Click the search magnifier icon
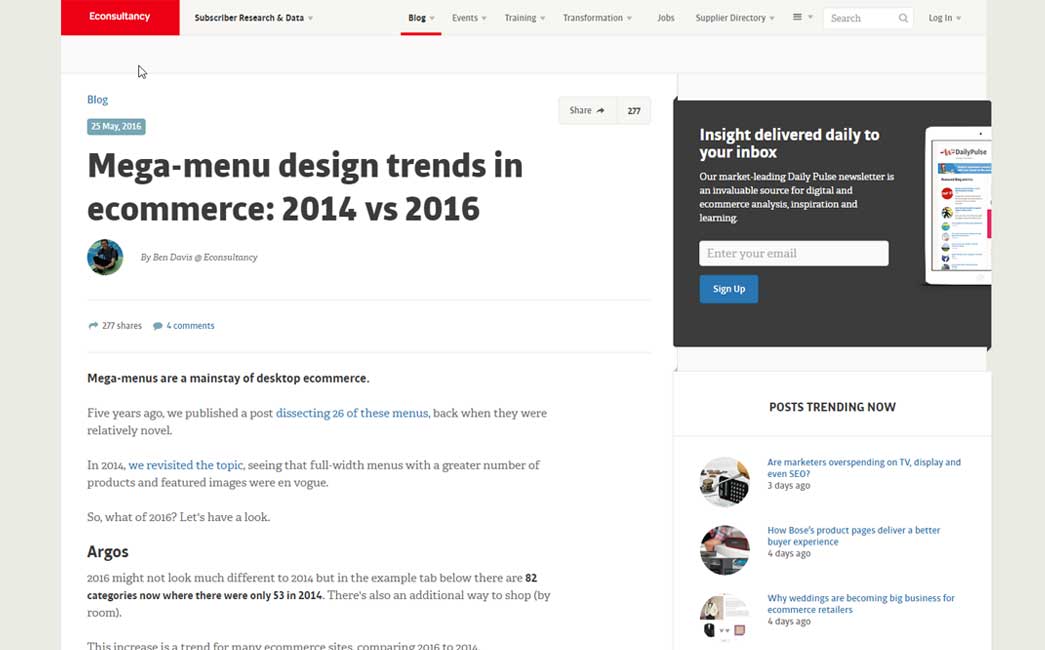The image size is (1045, 650). pyautogui.click(x=903, y=18)
